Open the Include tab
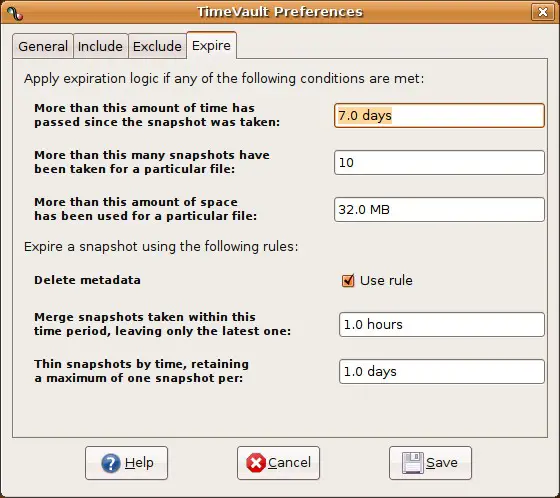Viewport: 560px width, 498px height. (100, 46)
